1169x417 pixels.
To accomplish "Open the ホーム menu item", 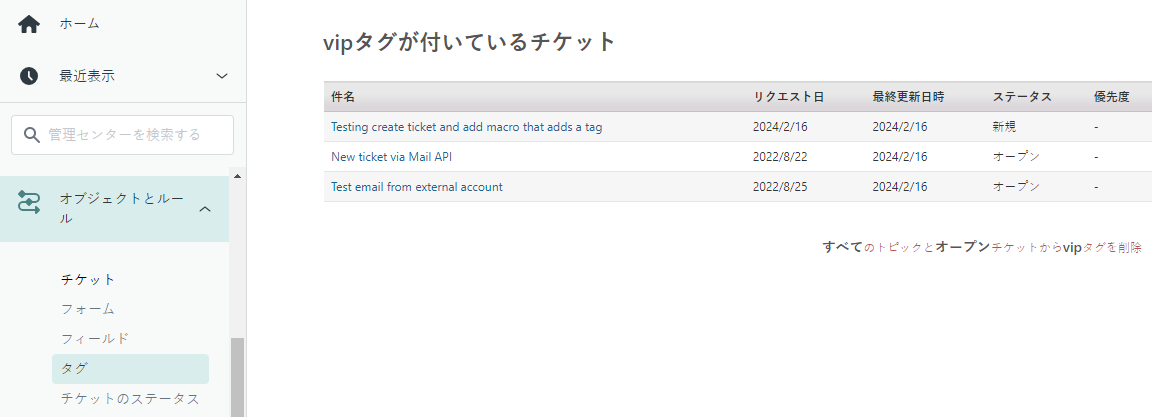I will 79,23.
